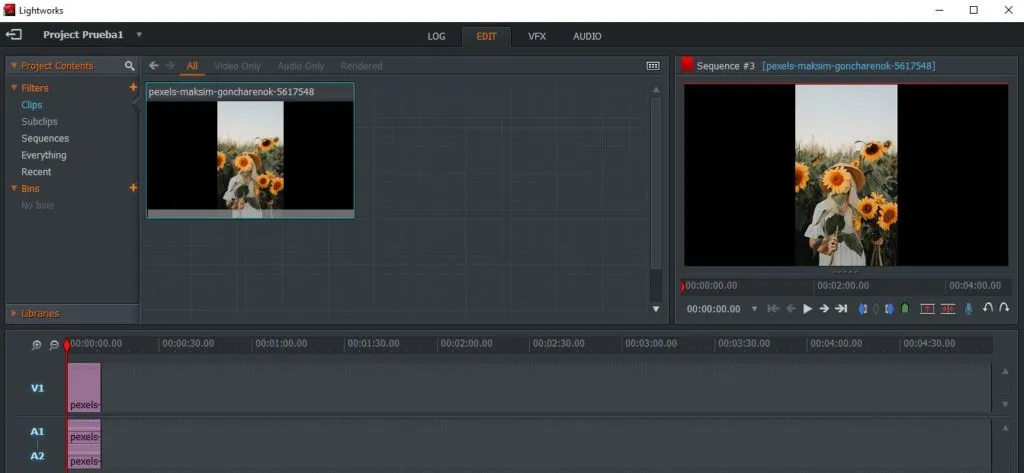Zoom in on the timeline
1024x473 pixels.
pyautogui.click(x=37, y=345)
